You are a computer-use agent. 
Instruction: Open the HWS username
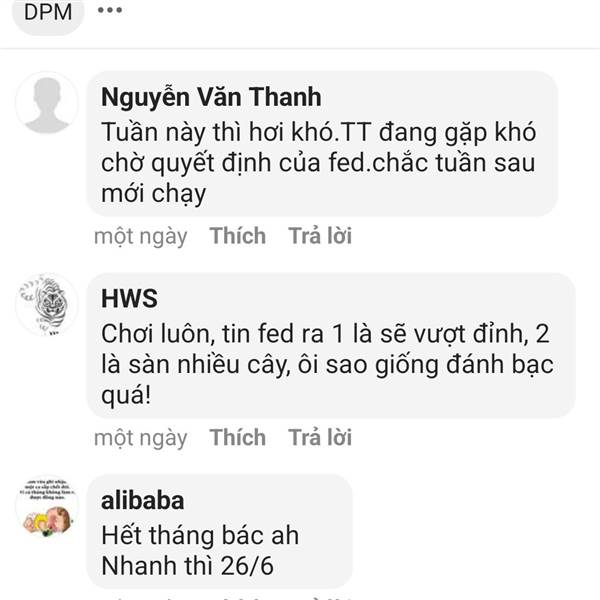pos(129,298)
